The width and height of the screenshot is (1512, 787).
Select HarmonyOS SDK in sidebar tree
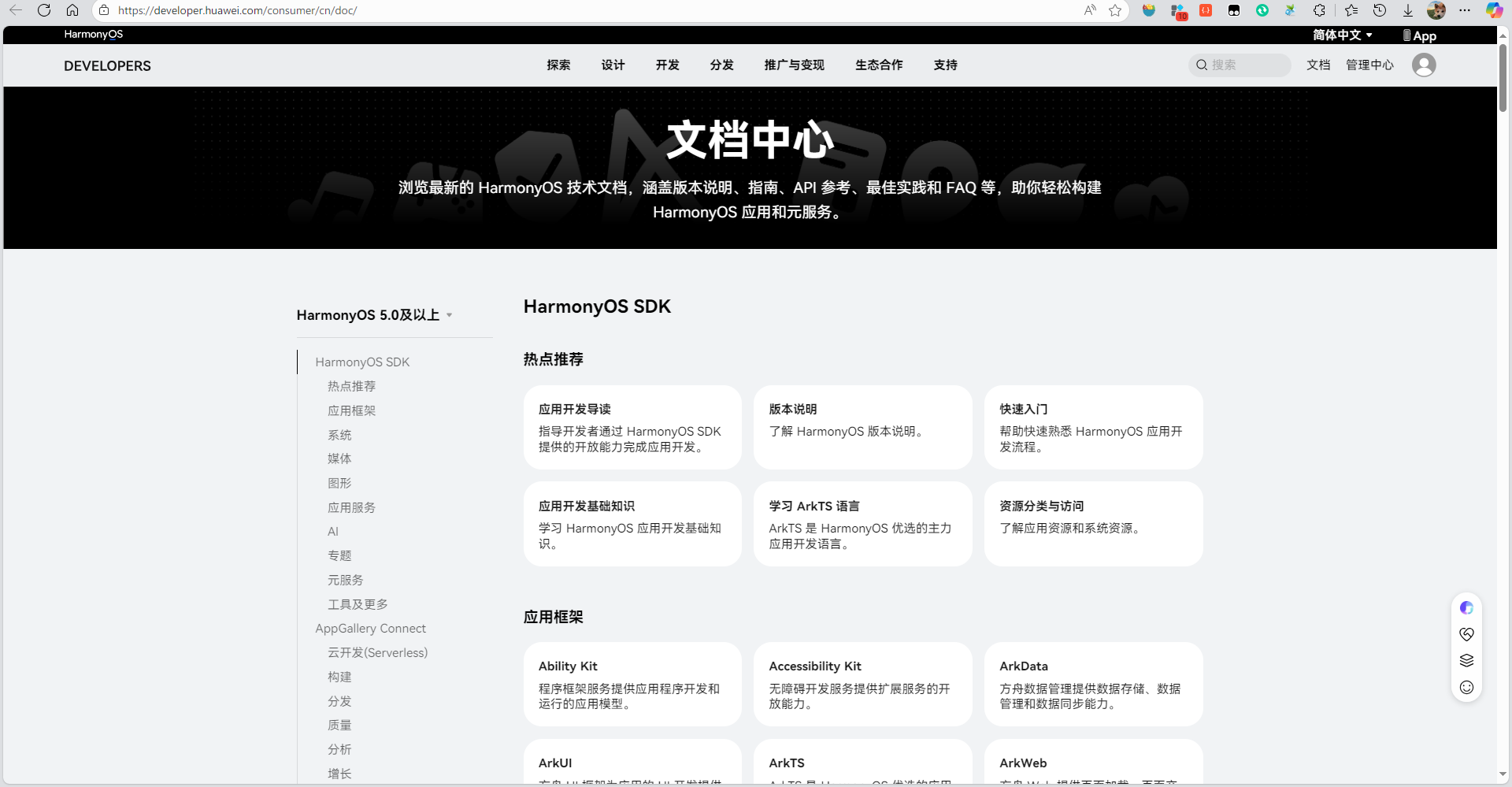(x=362, y=362)
